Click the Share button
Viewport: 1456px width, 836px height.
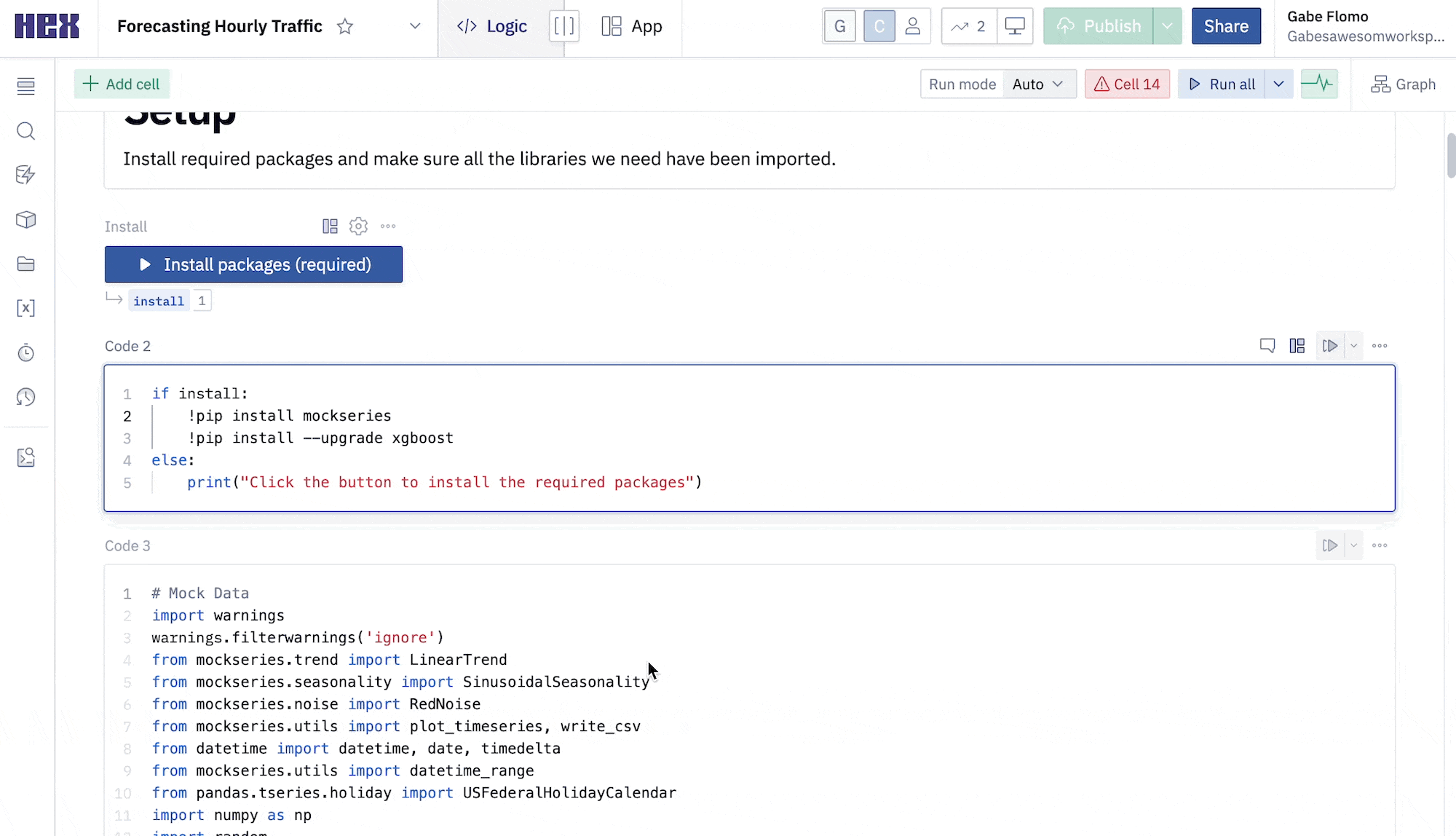coord(1226,27)
